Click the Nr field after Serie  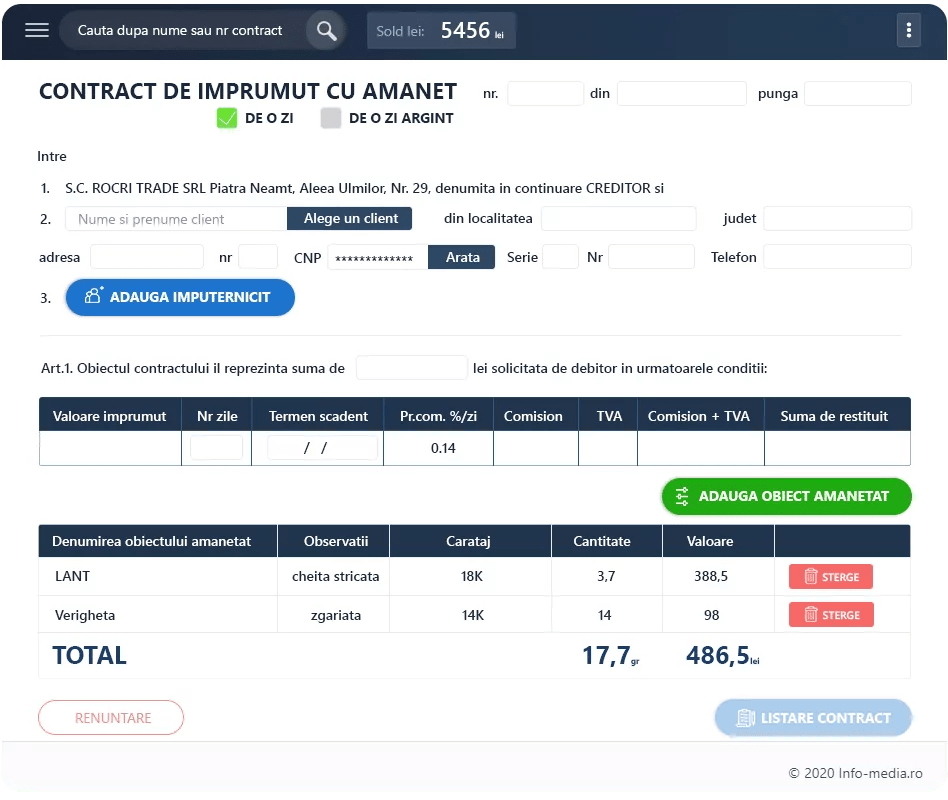pyautogui.click(x=651, y=257)
